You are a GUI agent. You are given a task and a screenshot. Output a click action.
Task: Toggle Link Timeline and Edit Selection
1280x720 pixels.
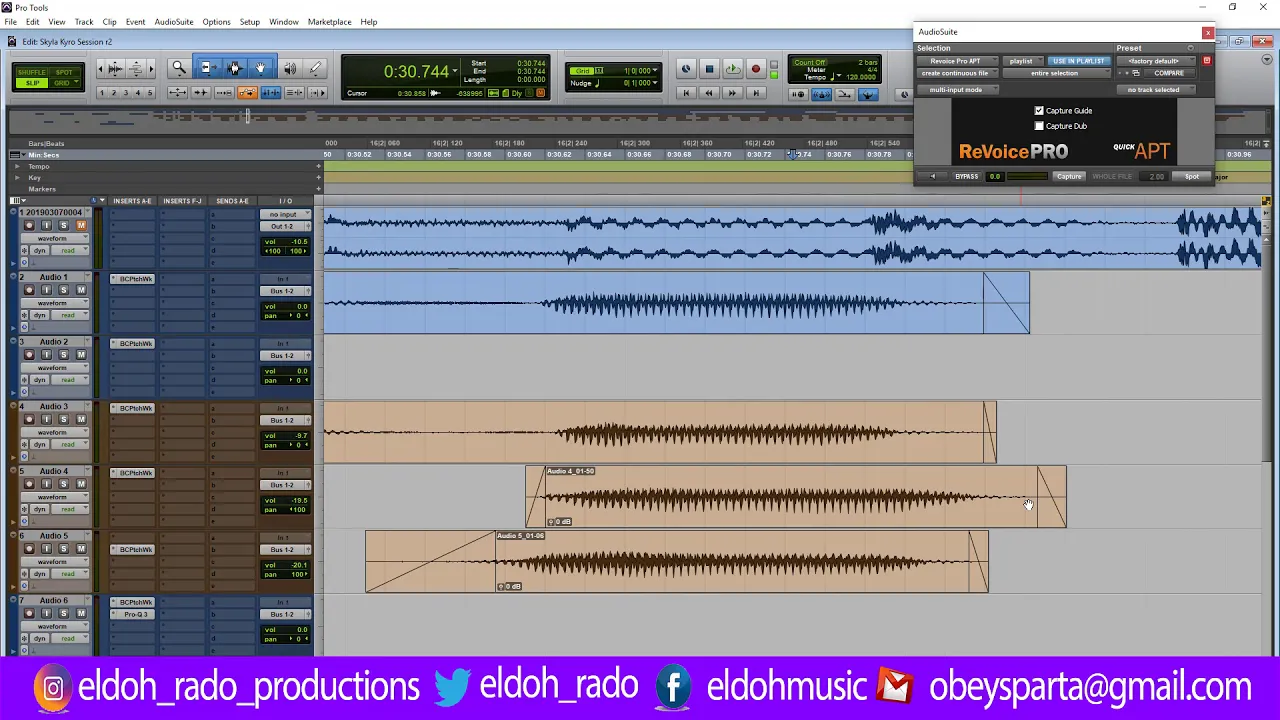271,93
